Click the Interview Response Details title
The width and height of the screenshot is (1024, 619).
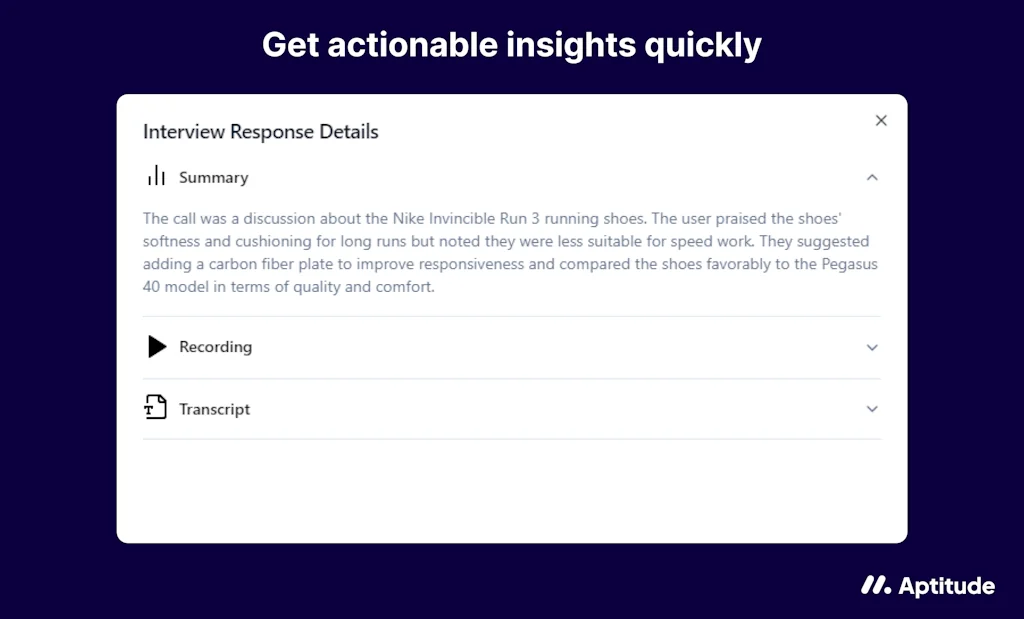pyautogui.click(x=260, y=131)
